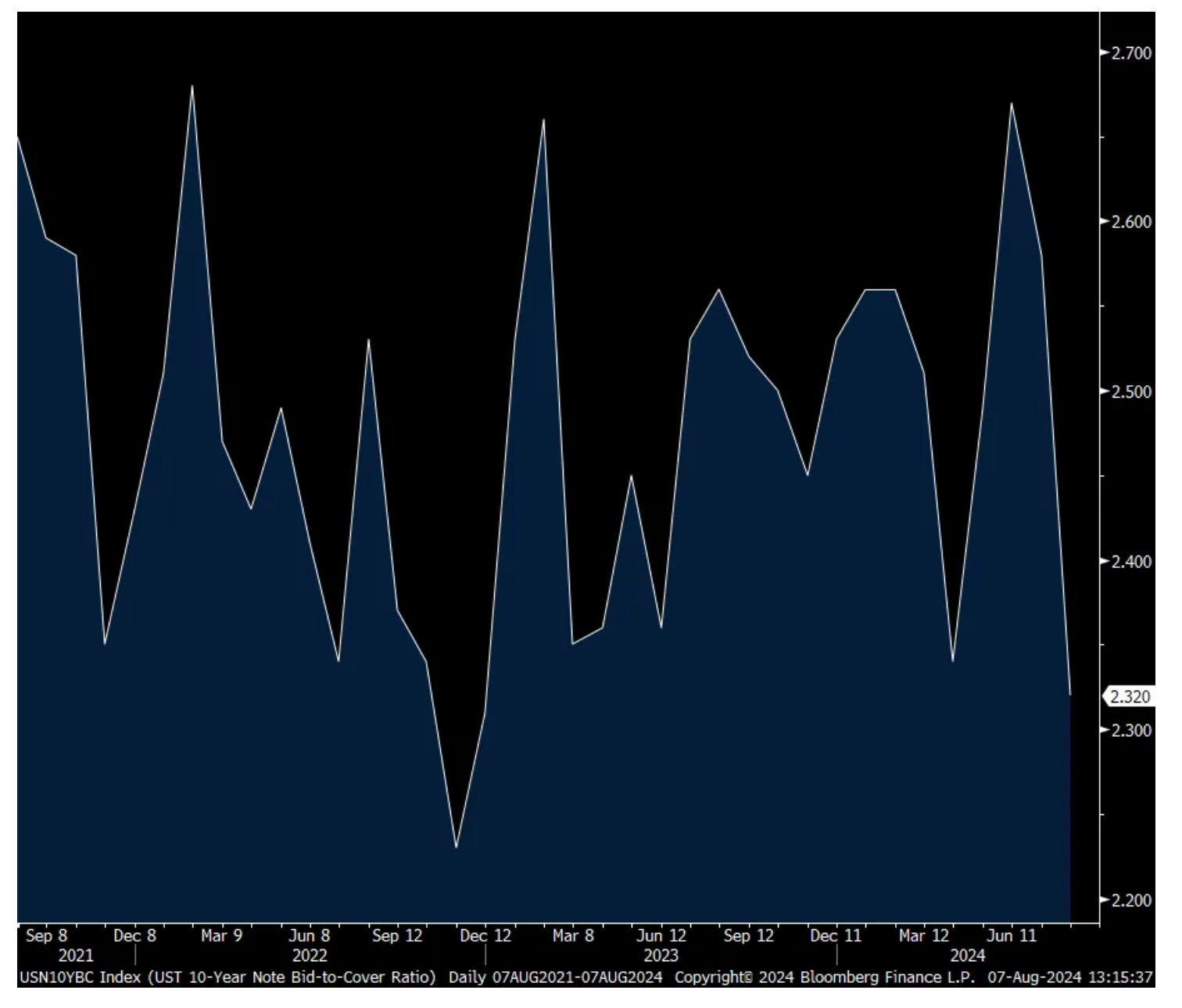Select the Sep 8 date on x-axis
The width and height of the screenshot is (1182, 1008).
point(47,936)
